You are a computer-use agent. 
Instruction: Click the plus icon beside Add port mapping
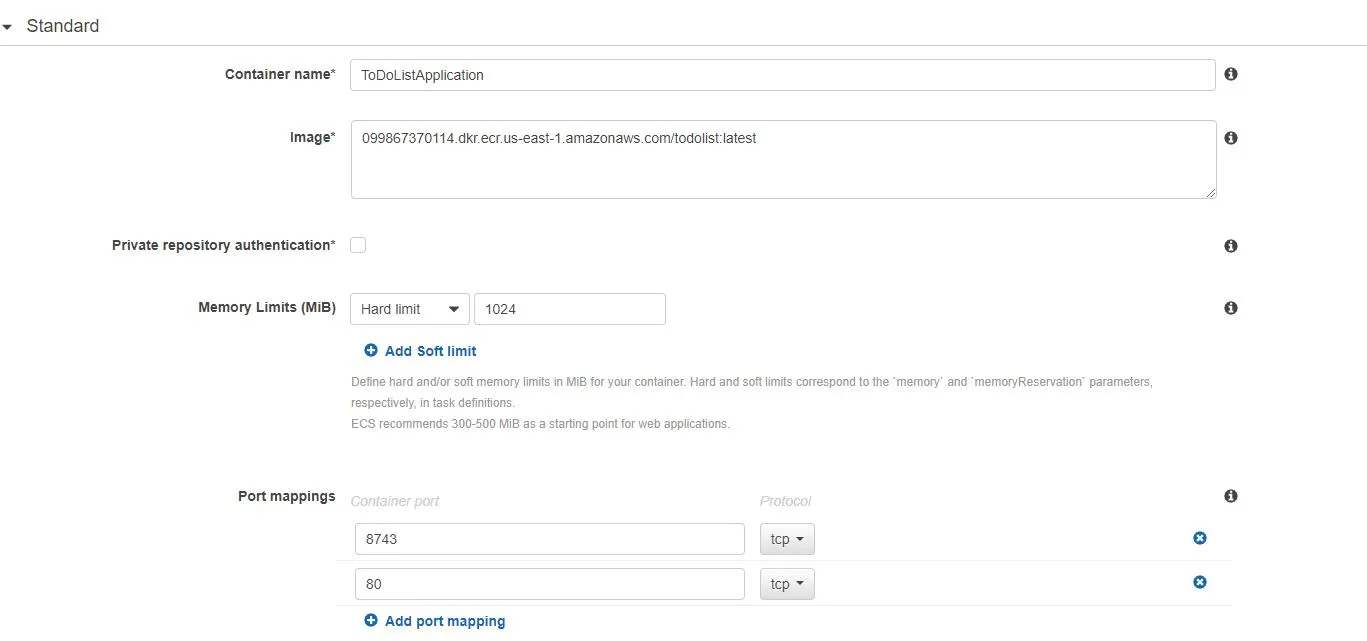371,621
